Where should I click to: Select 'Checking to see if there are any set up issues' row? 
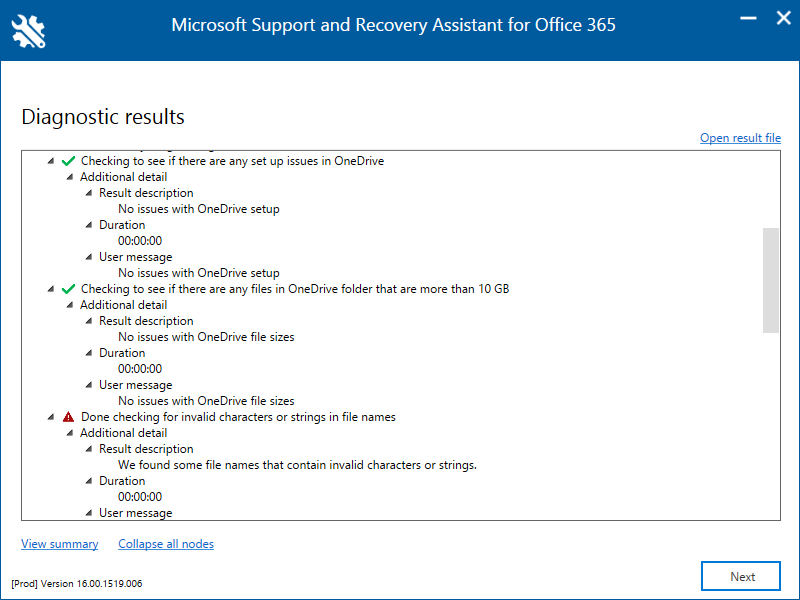(232, 161)
